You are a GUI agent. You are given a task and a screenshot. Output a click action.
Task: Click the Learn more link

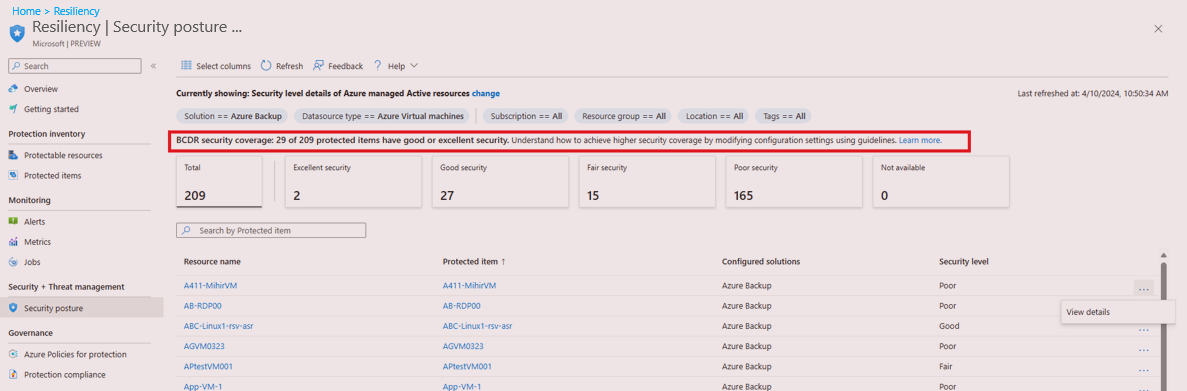tap(921, 141)
